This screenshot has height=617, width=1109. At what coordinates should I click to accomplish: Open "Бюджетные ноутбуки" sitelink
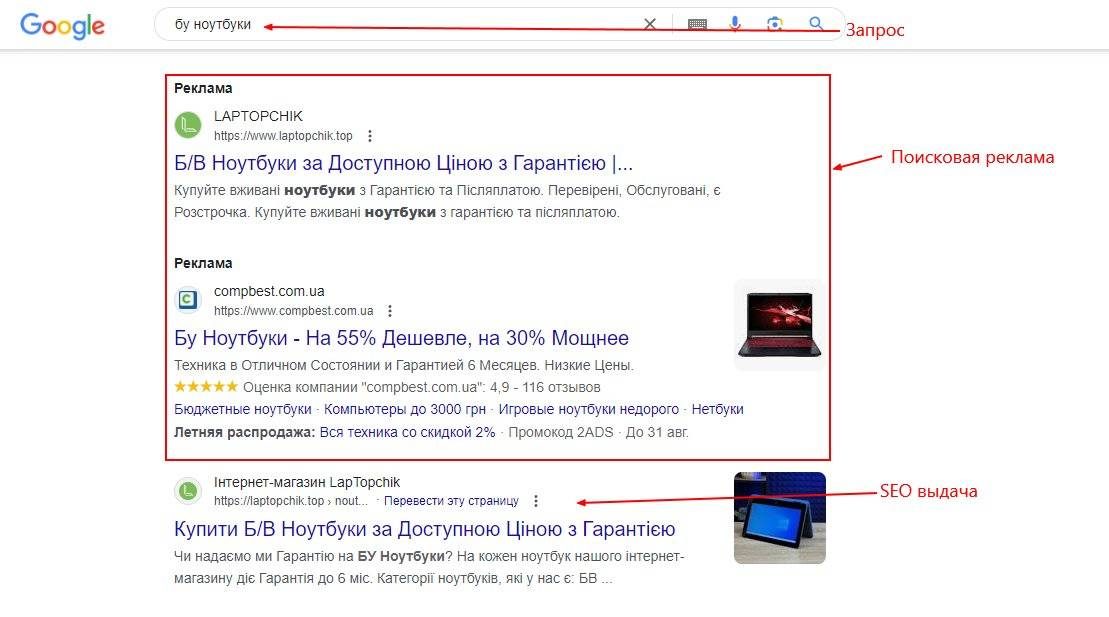243,410
